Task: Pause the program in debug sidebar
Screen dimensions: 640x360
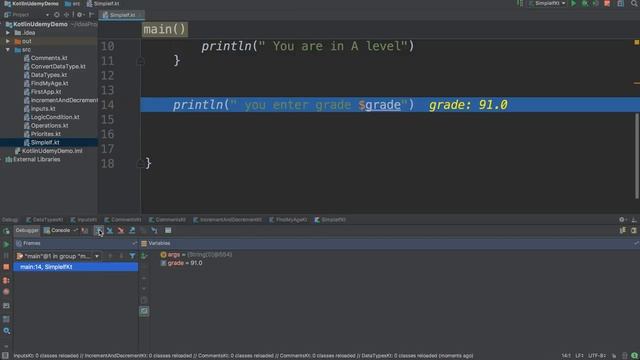Action: (6, 256)
